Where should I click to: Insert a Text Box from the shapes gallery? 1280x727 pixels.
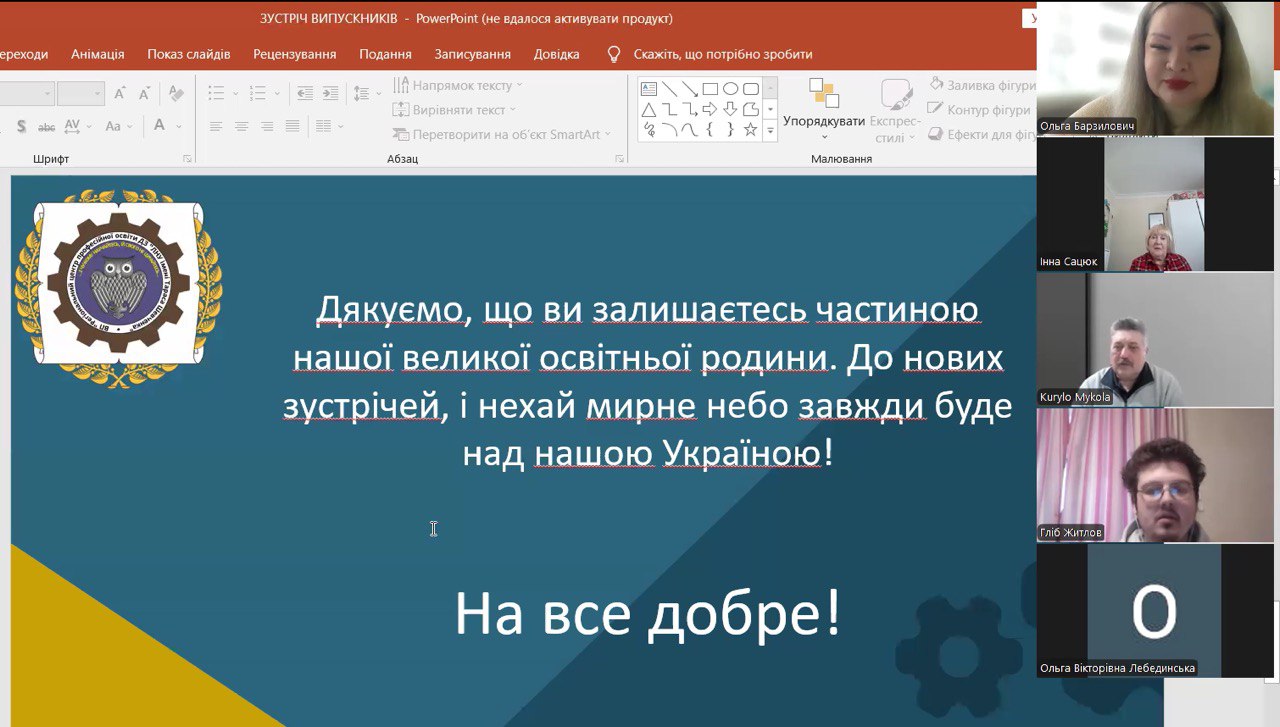649,88
